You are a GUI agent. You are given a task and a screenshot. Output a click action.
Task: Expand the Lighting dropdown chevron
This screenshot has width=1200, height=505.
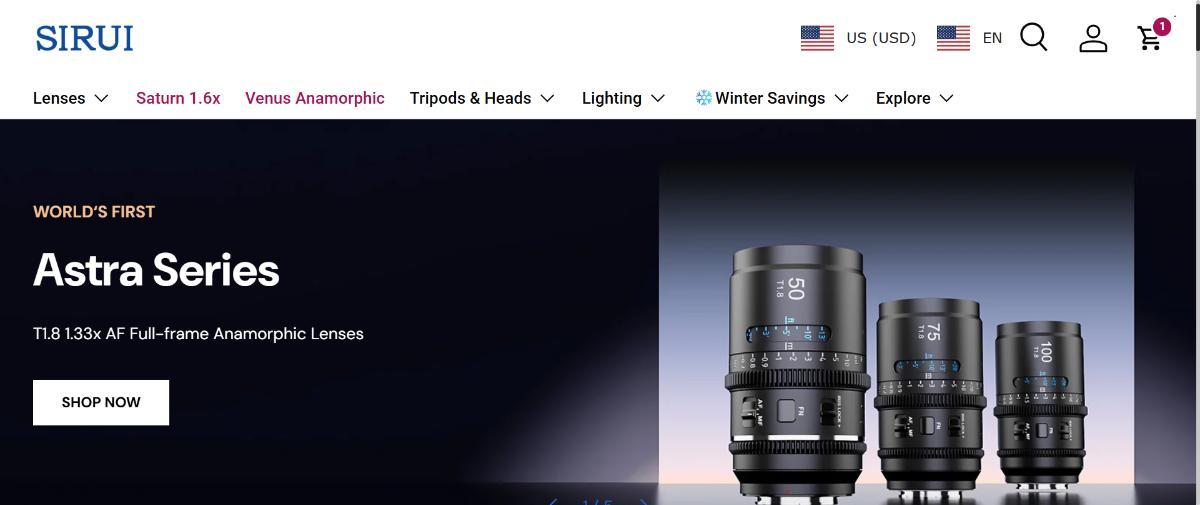[x=657, y=98]
